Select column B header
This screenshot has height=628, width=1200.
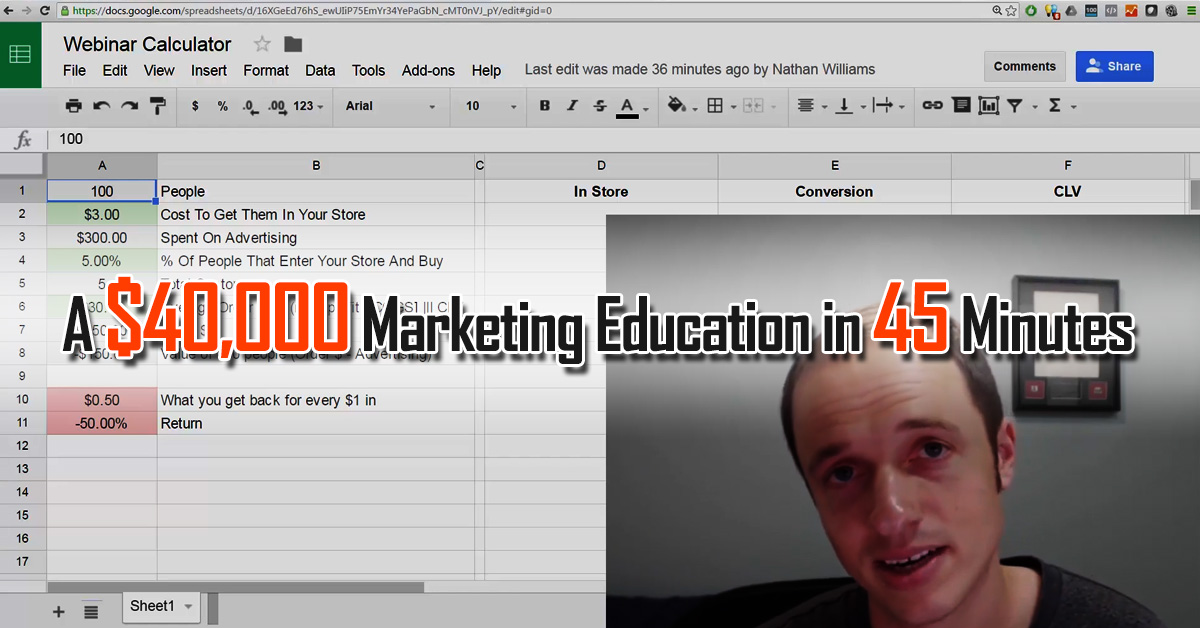[x=316, y=166]
